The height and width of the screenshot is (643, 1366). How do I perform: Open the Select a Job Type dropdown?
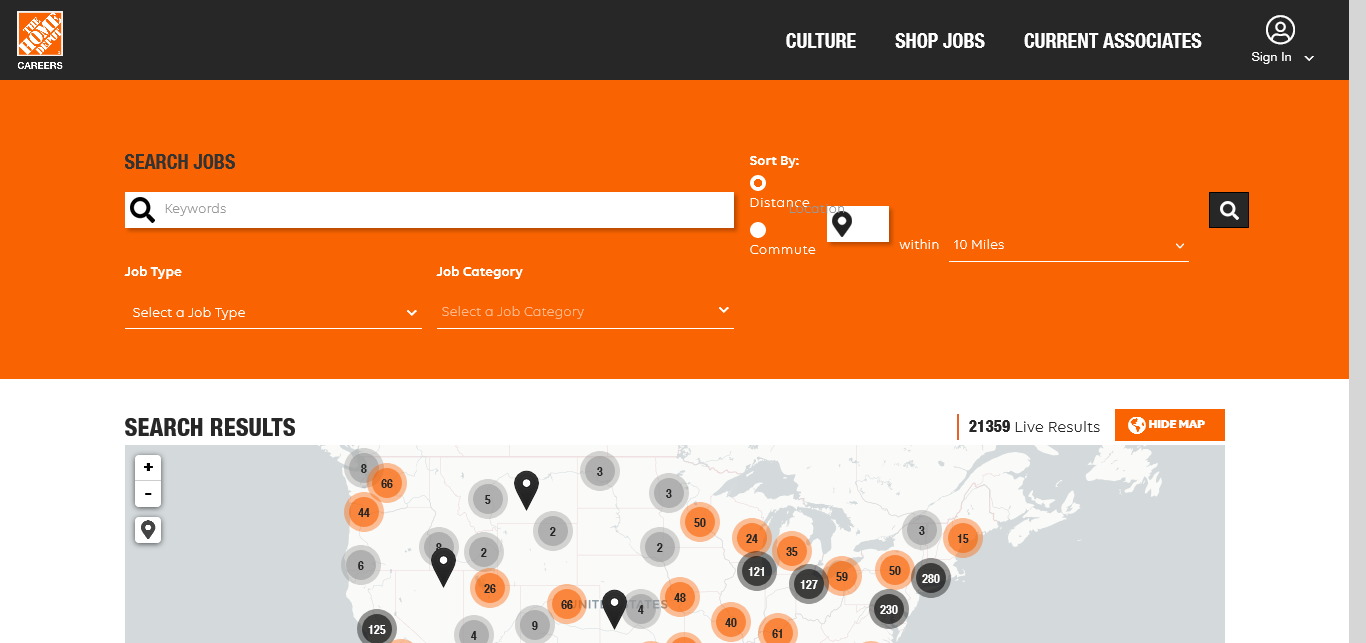click(273, 313)
